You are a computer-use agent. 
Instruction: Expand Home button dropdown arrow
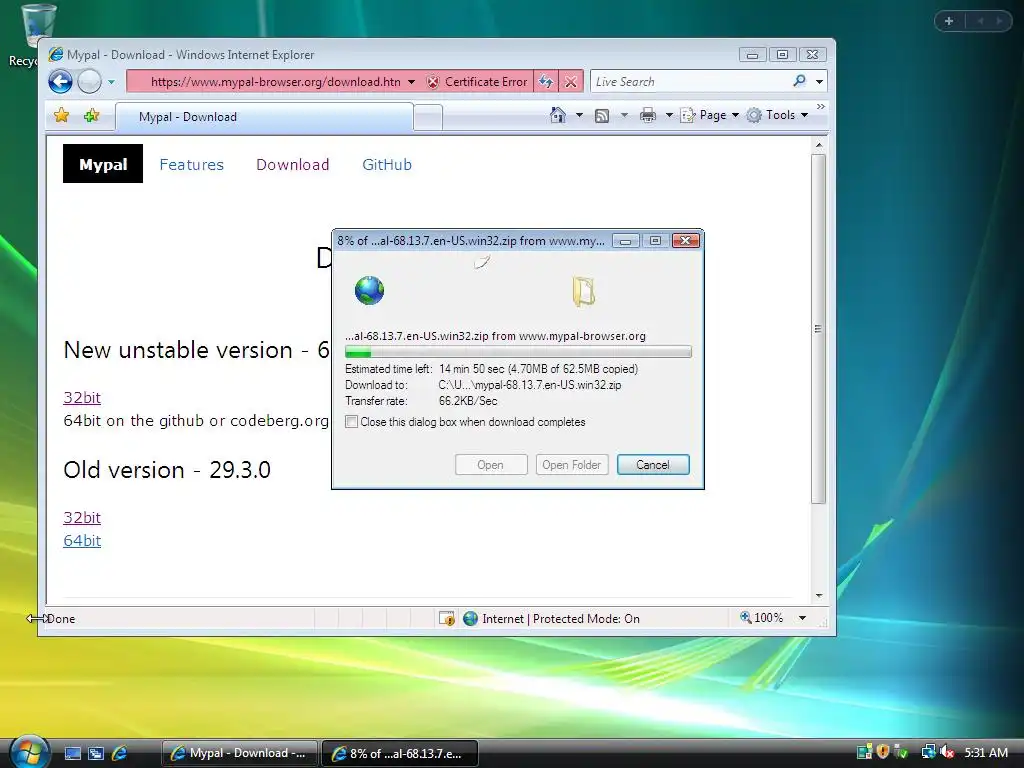point(579,115)
